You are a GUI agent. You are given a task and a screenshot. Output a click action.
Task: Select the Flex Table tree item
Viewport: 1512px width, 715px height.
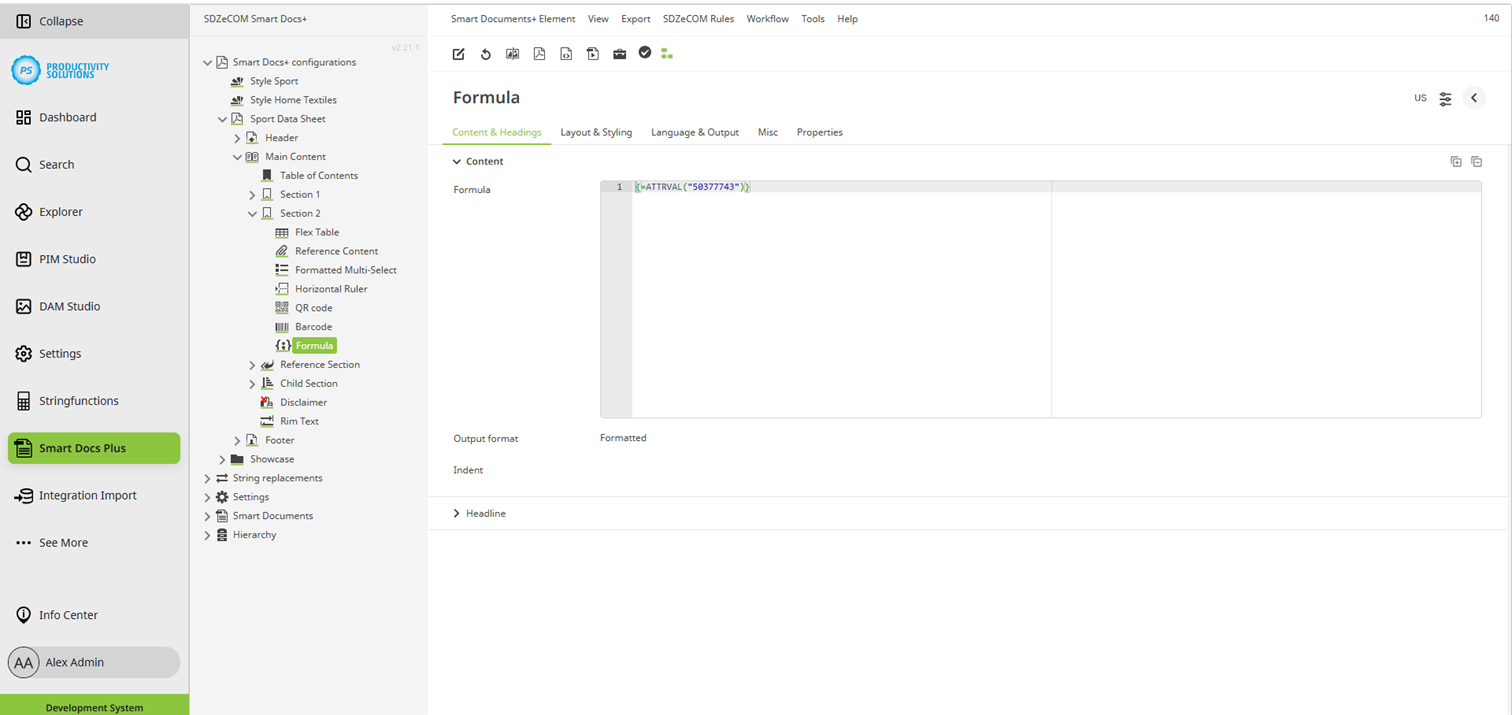(317, 233)
